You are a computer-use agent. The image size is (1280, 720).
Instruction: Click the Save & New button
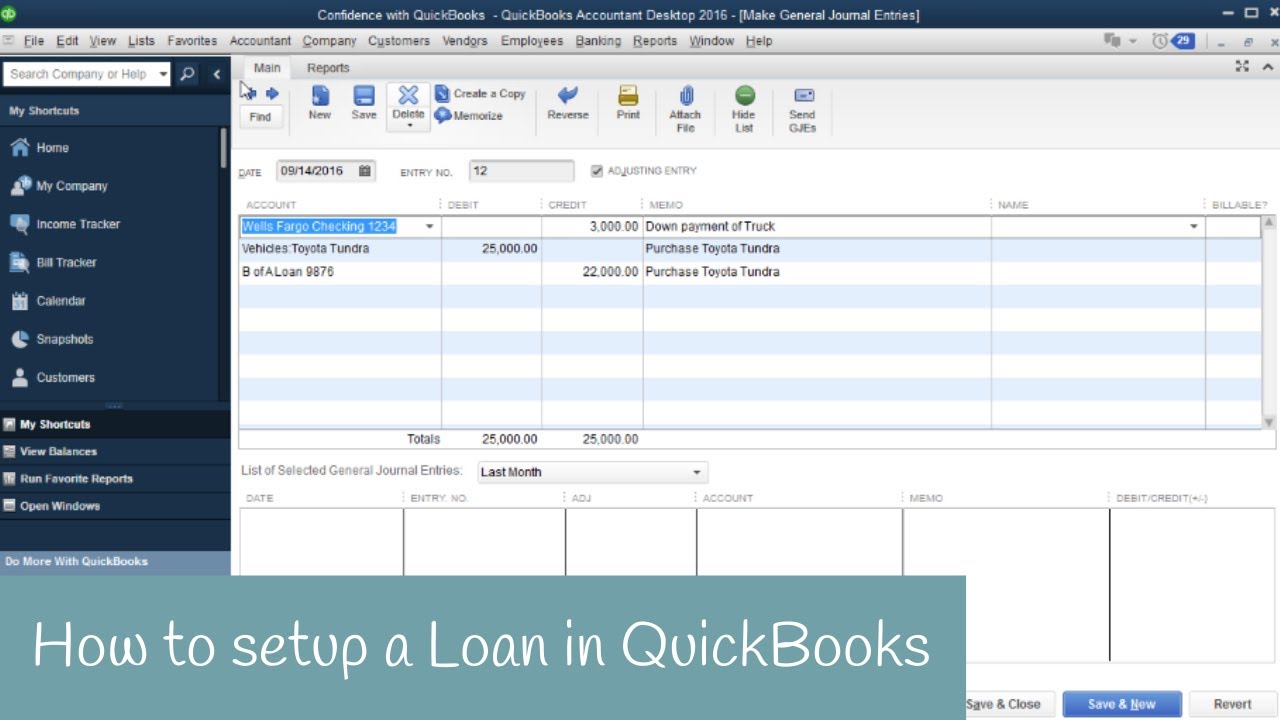1121,703
